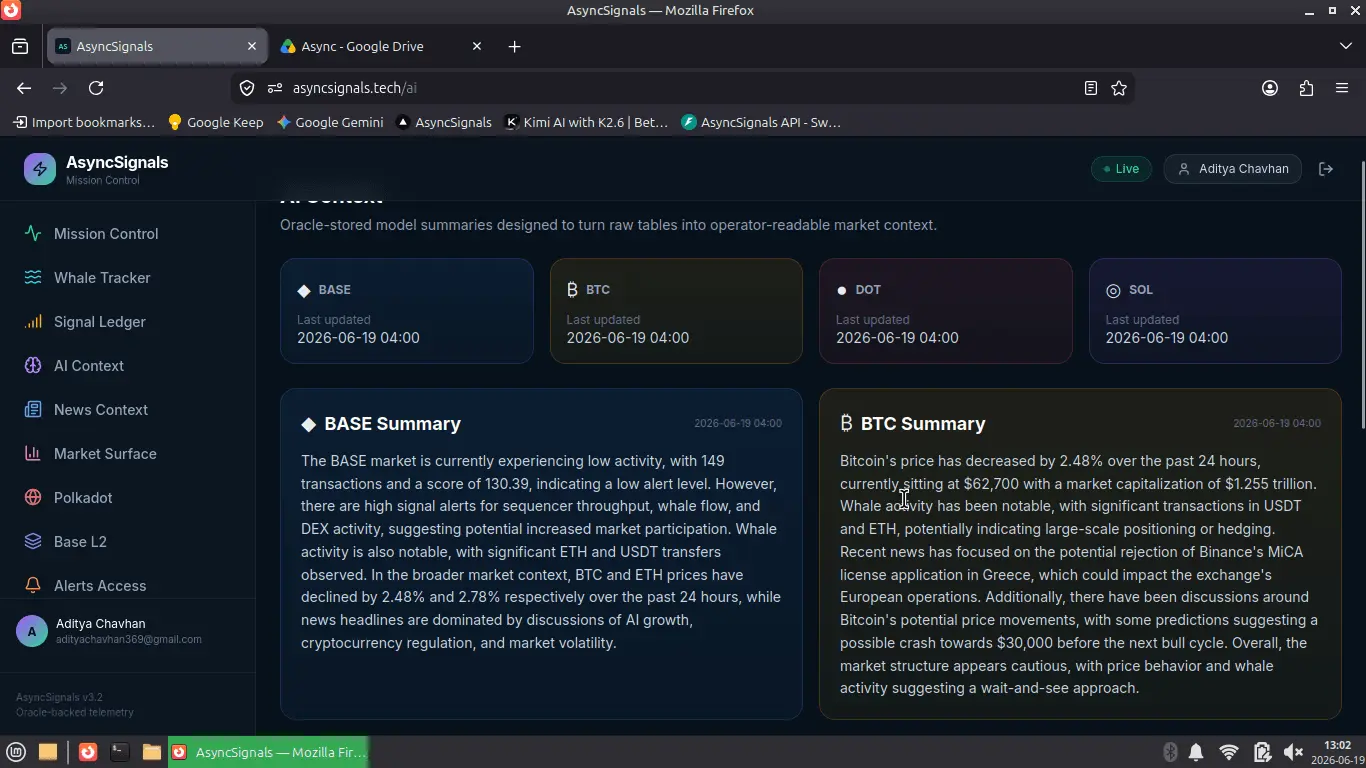Go back to previous page
This screenshot has height=768, width=1366.
[24, 88]
